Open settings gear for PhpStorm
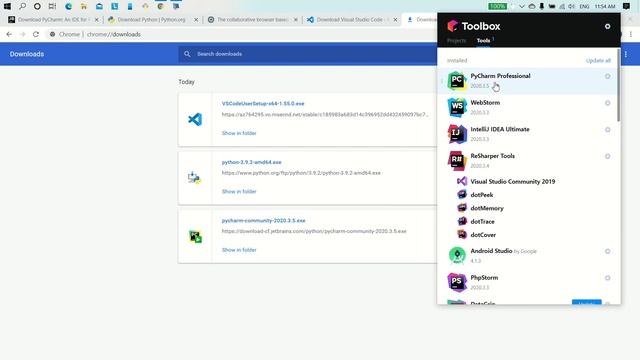 click(x=607, y=278)
